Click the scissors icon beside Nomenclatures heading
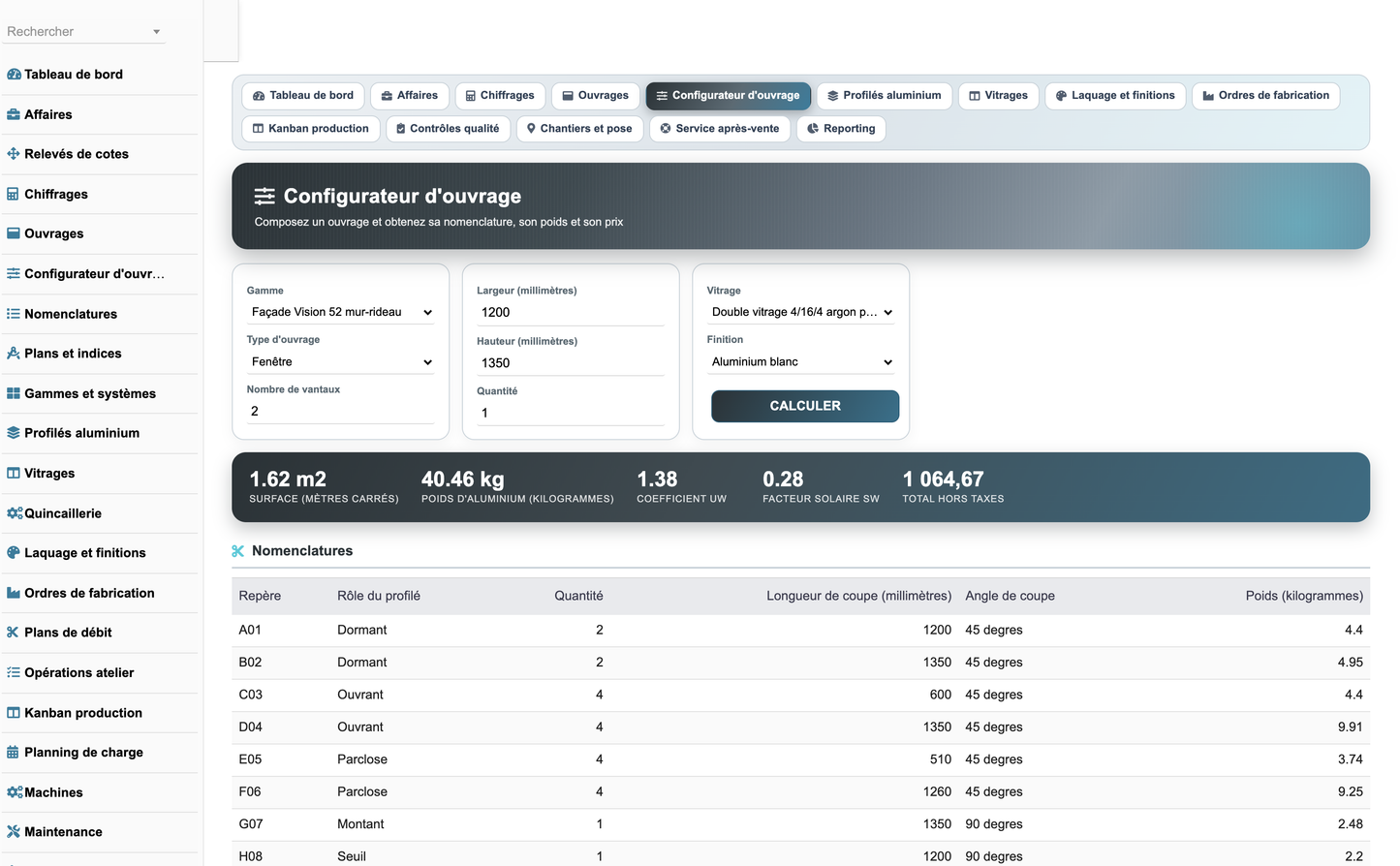The image size is (1400, 866). point(238,551)
